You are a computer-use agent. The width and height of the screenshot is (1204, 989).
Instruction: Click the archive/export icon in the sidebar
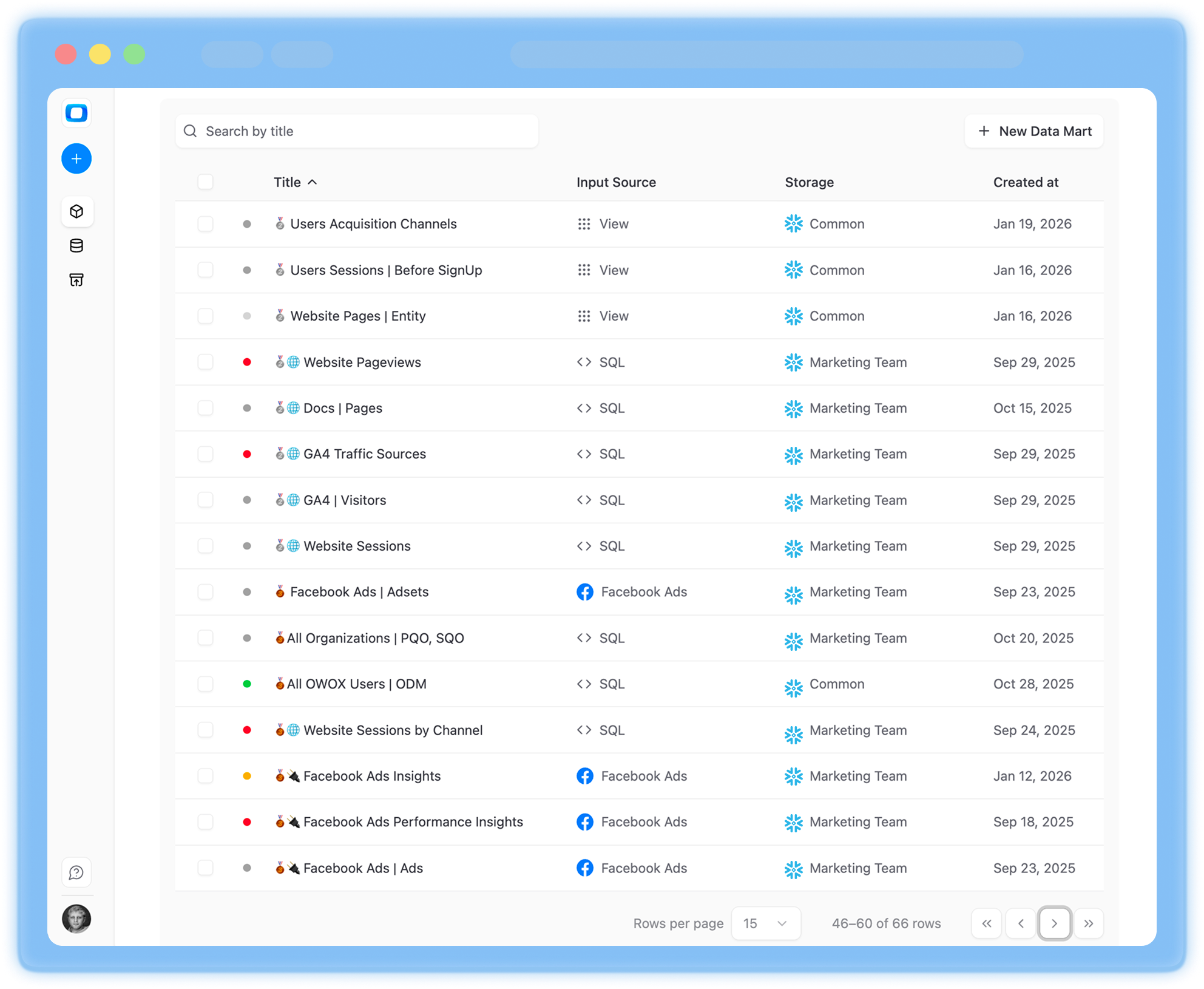76,279
